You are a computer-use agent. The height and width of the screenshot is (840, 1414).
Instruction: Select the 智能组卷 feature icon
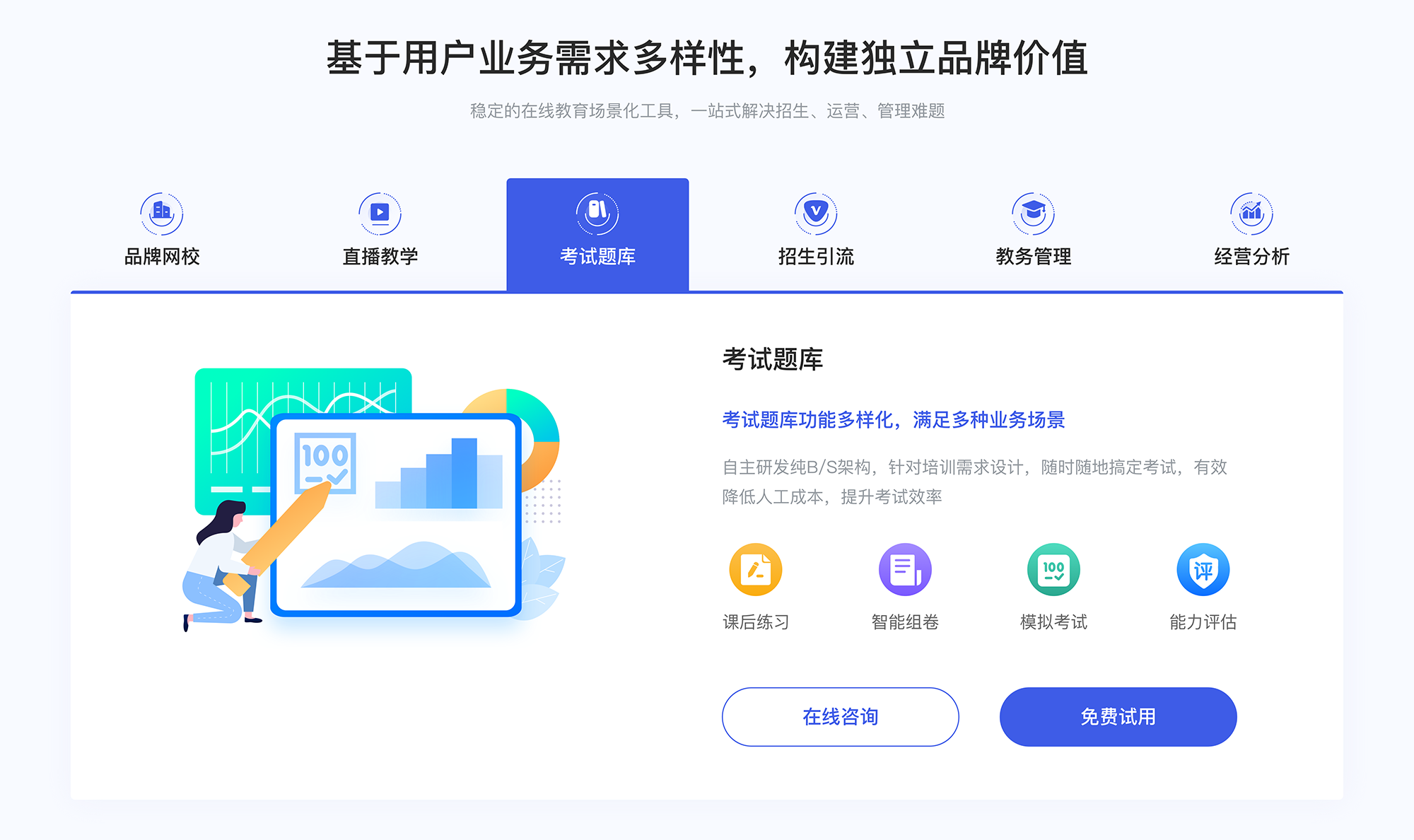[x=899, y=575]
